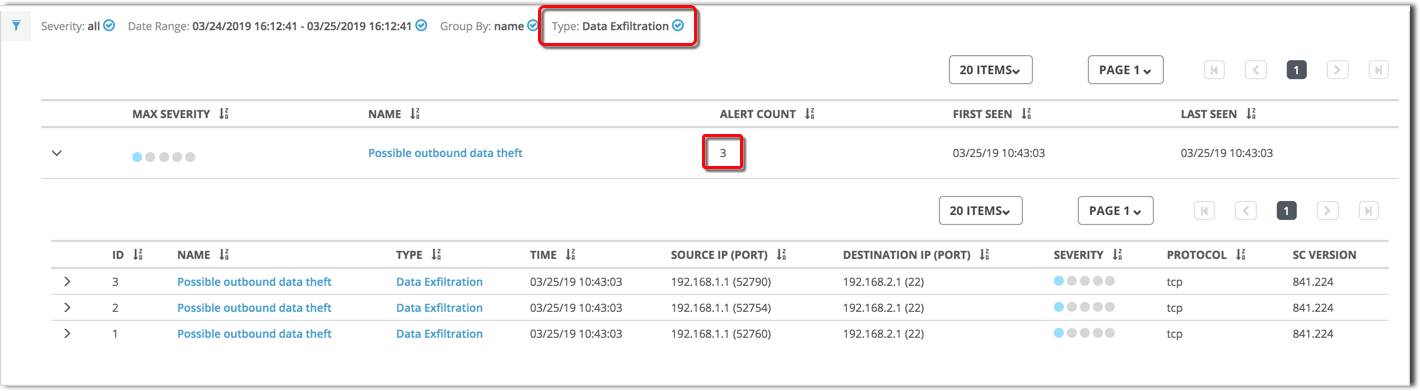Click Data Exfiltration type in row ID 3
This screenshot has width=1420, height=391.
point(439,282)
